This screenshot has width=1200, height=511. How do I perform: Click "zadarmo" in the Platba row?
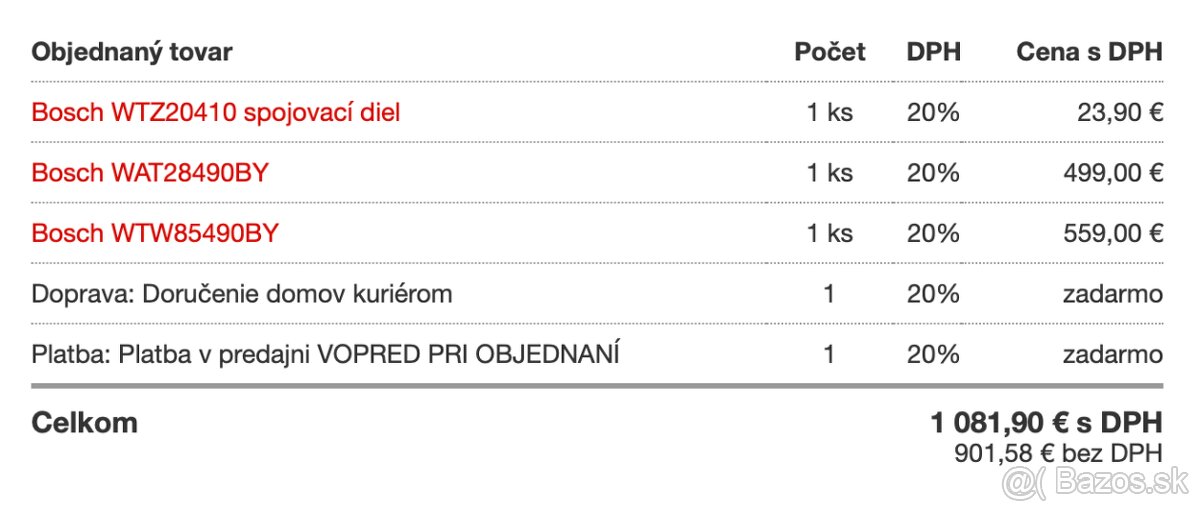pyautogui.click(x=1112, y=354)
